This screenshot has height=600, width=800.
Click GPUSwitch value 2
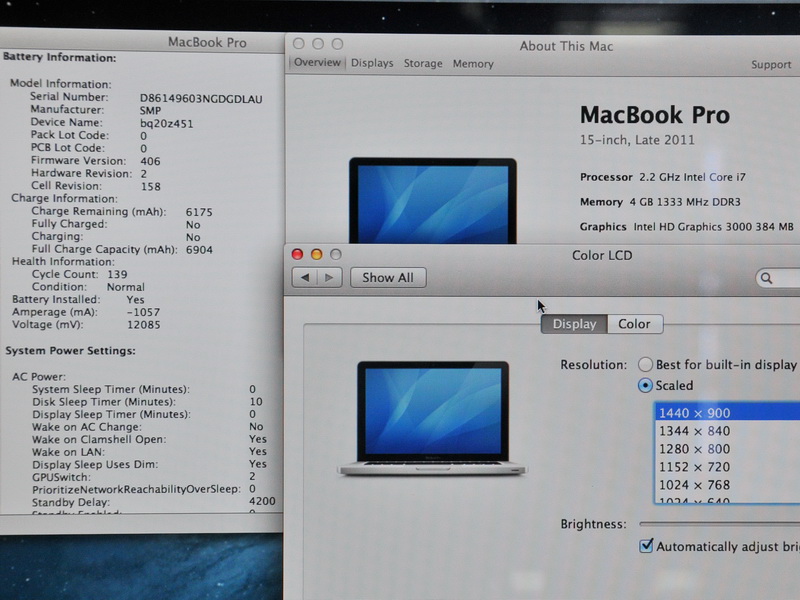[x=252, y=476]
